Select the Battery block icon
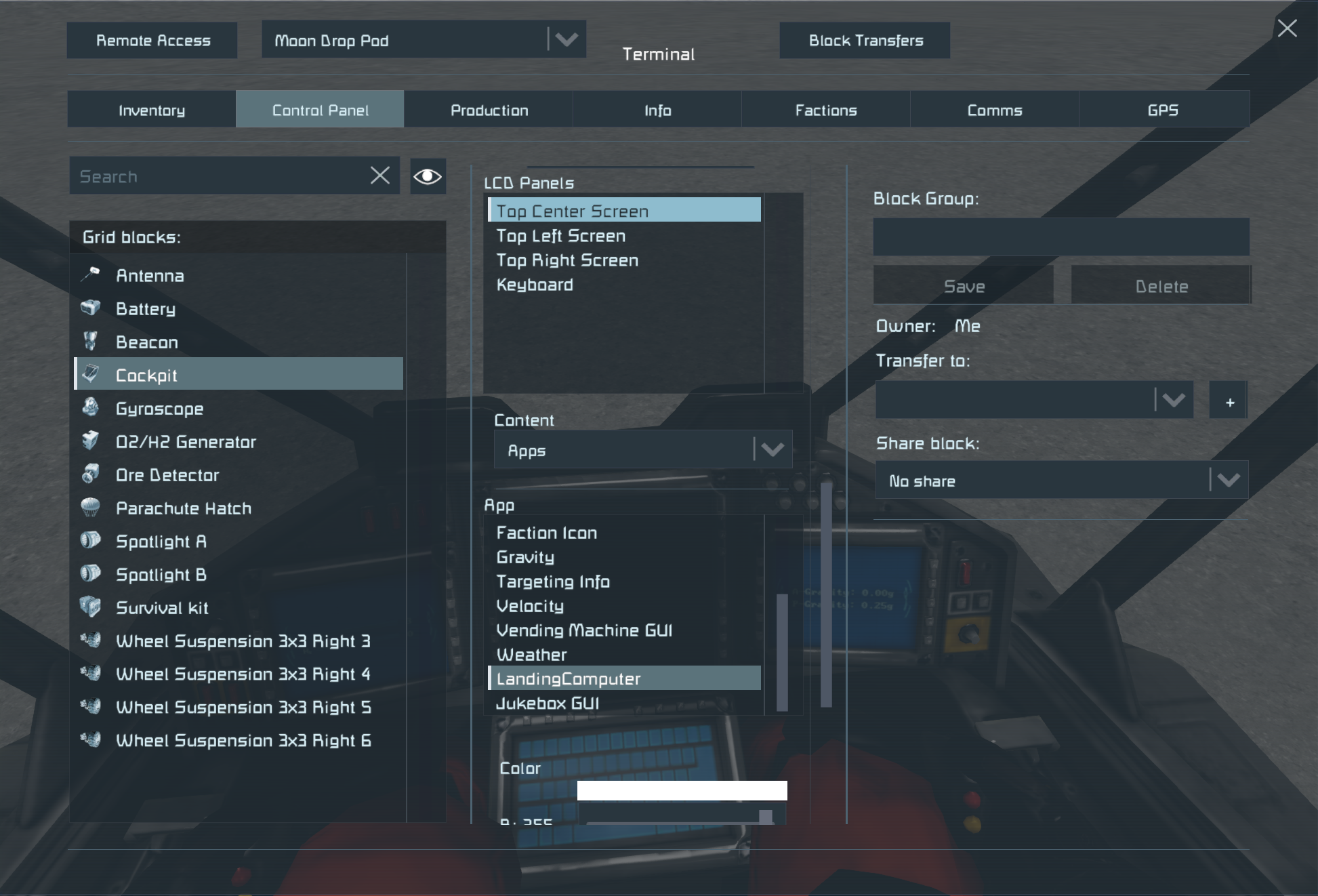 point(90,308)
